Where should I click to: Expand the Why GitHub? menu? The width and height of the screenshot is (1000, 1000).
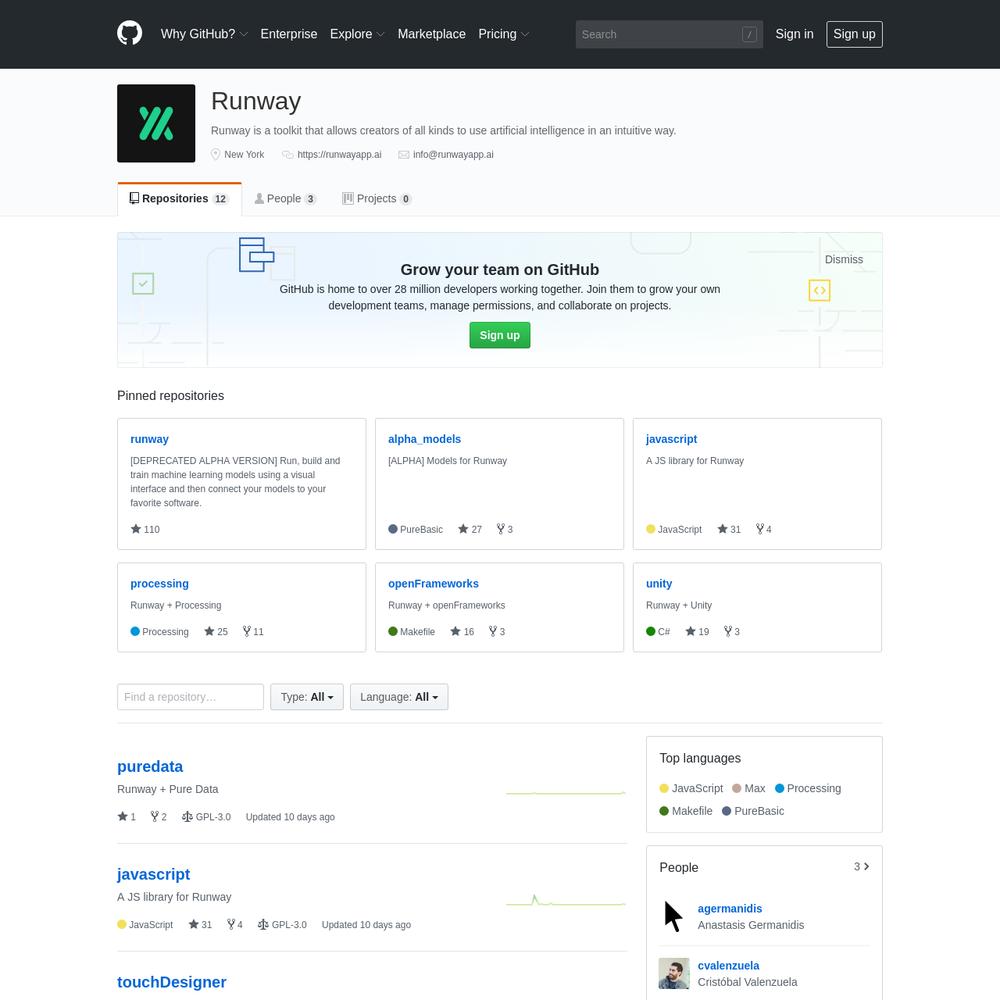[204, 34]
